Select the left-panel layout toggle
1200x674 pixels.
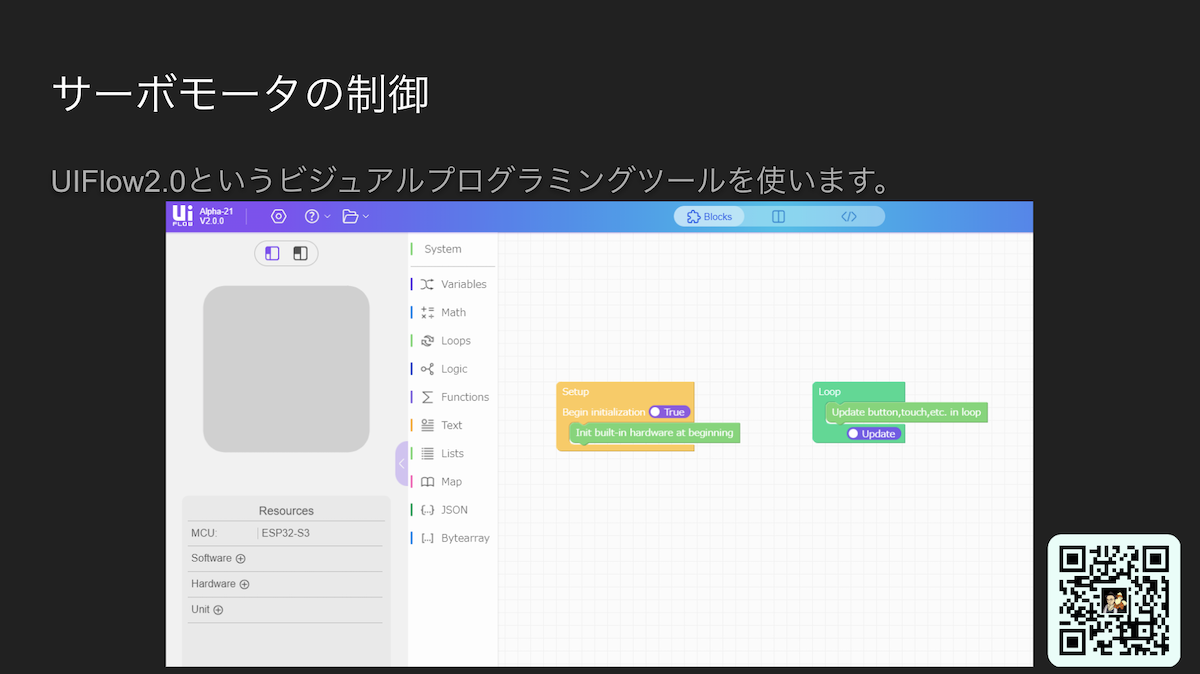coord(272,254)
